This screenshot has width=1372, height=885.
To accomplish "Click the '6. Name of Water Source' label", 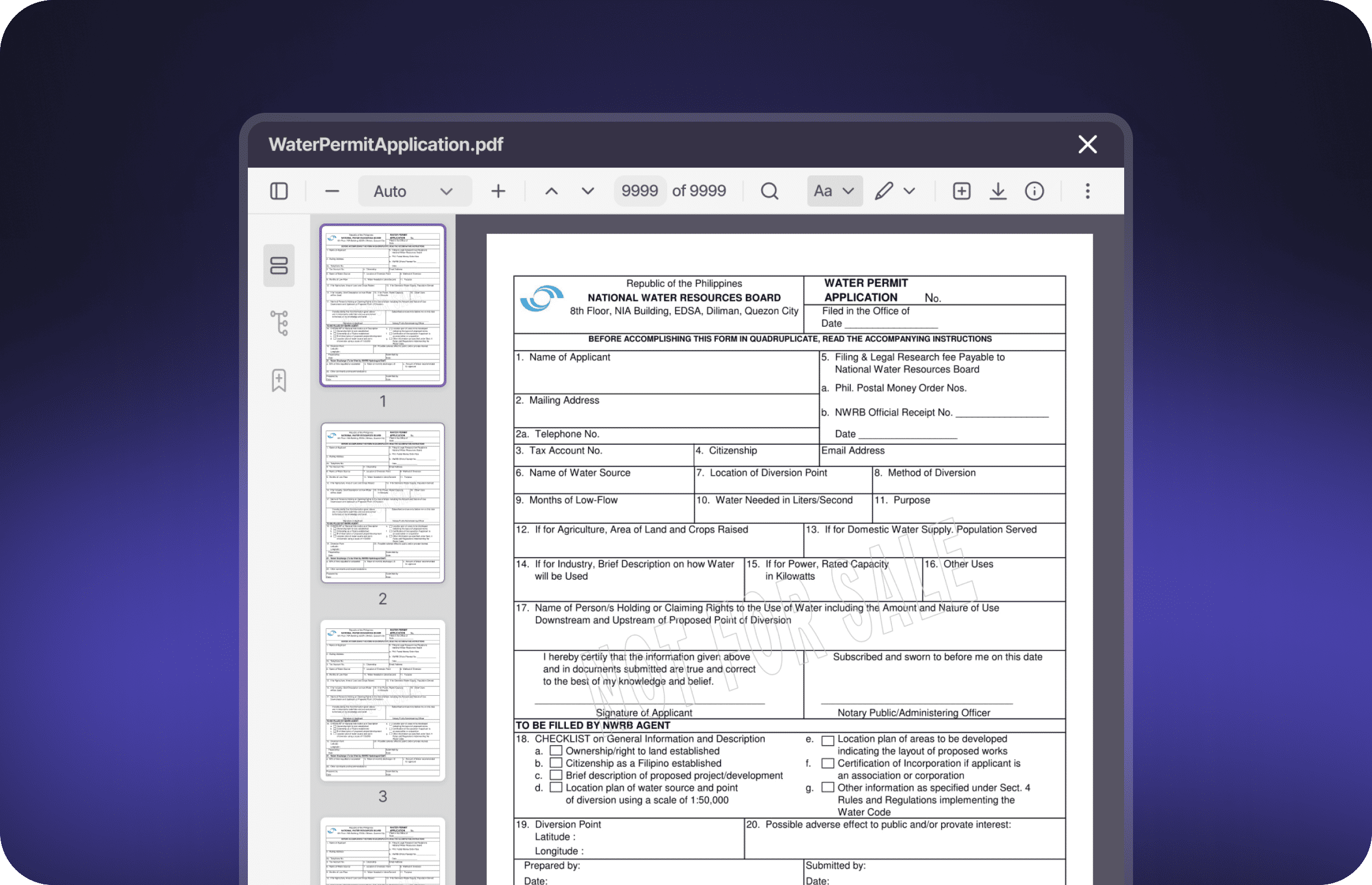I will pos(573,472).
